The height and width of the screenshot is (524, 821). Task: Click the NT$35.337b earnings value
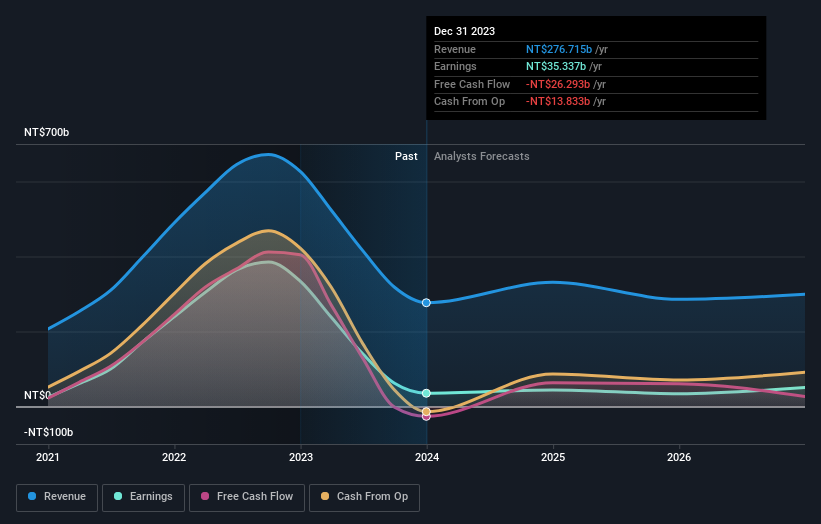pos(556,66)
